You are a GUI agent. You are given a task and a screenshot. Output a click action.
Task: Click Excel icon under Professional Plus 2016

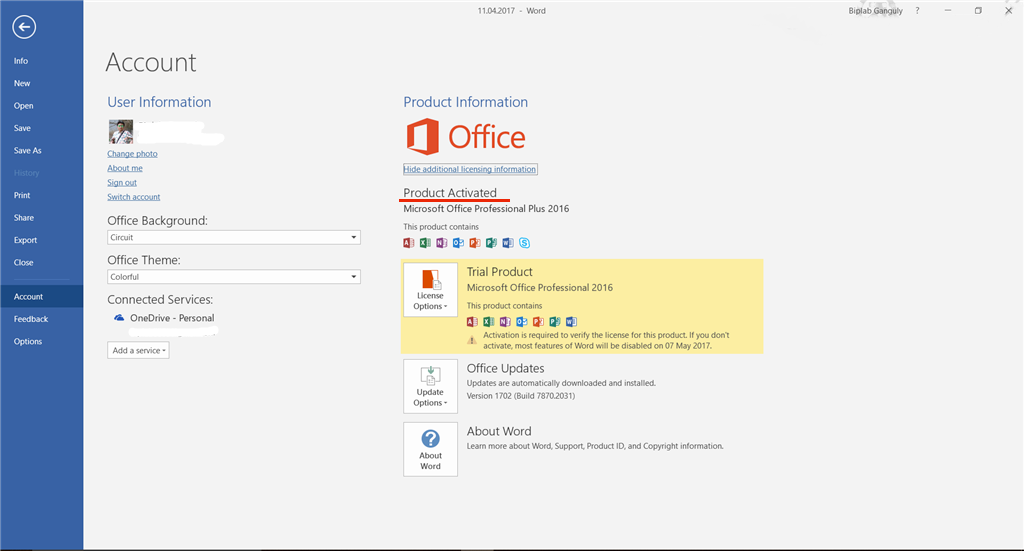(425, 243)
